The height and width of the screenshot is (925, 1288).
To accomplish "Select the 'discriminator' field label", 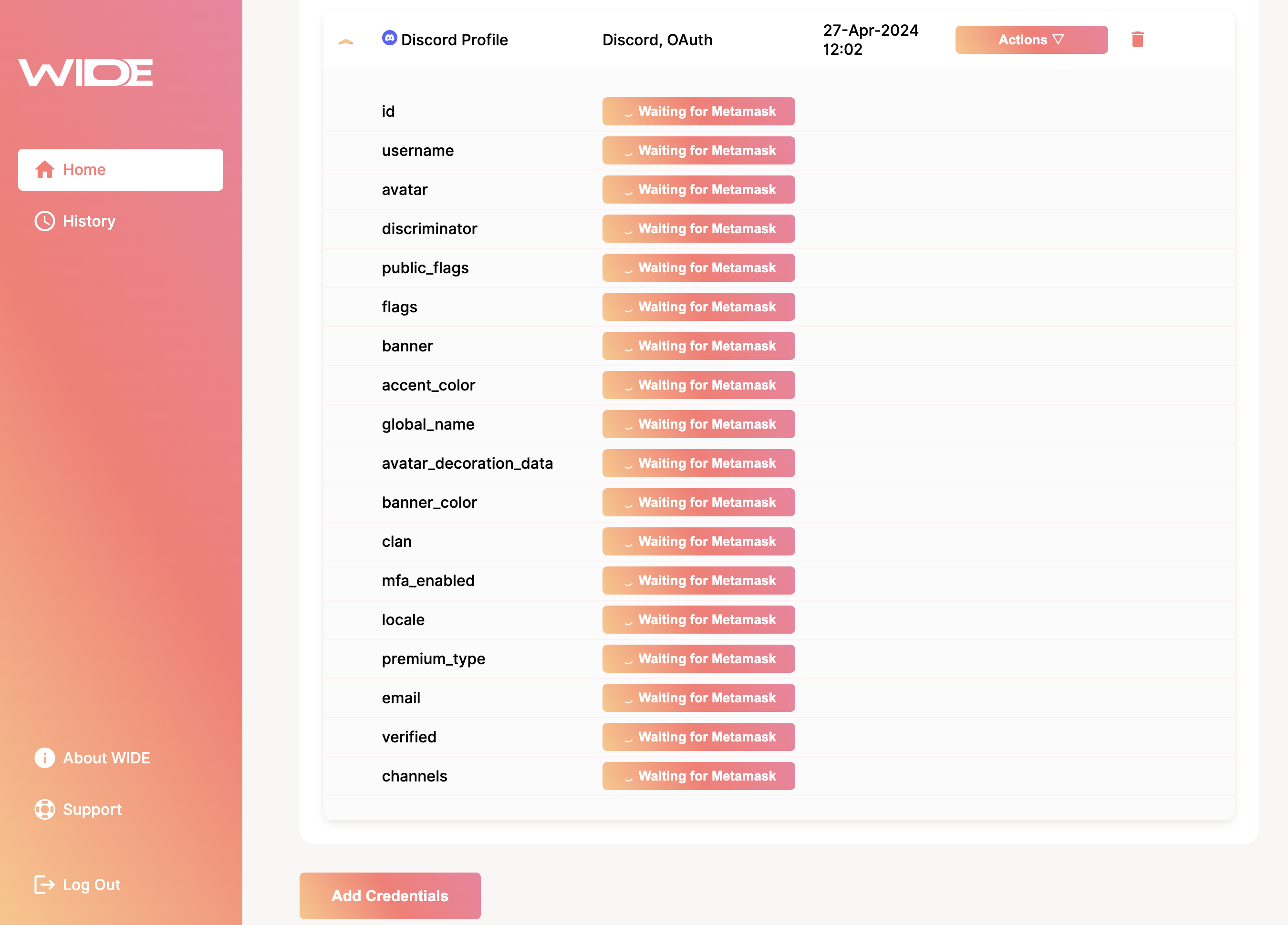I will [429, 229].
